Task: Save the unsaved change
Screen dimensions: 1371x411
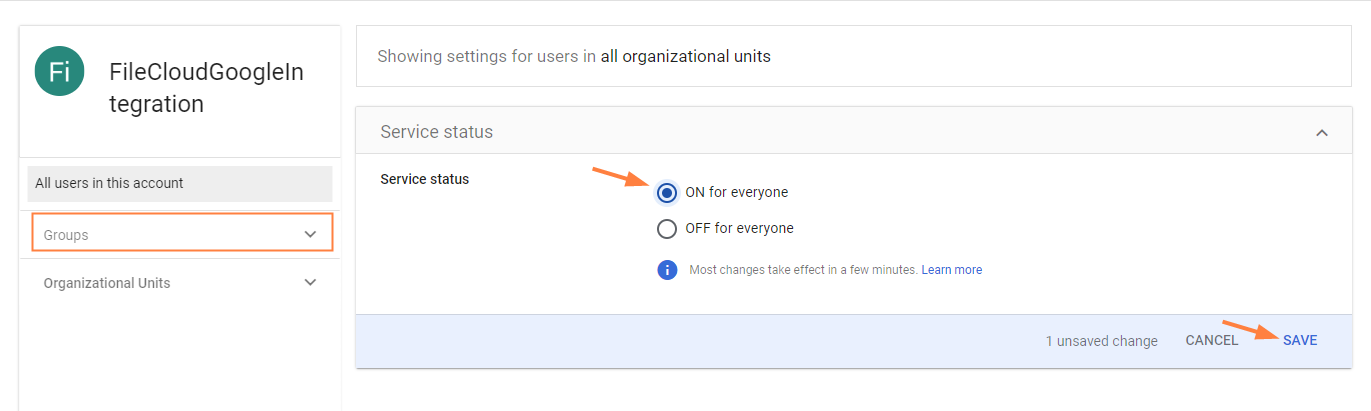Action: 1300,341
